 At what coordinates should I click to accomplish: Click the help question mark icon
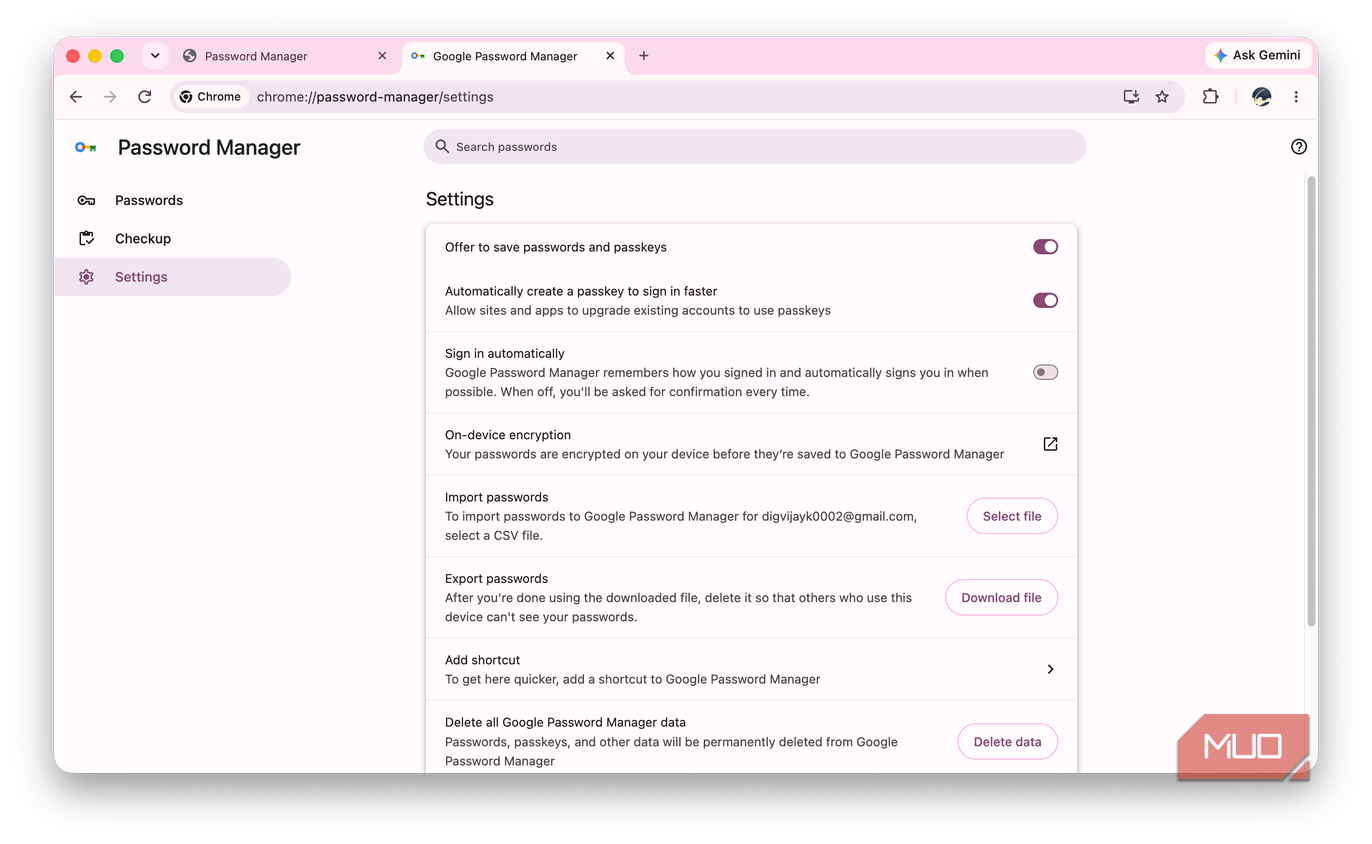pos(1299,147)
